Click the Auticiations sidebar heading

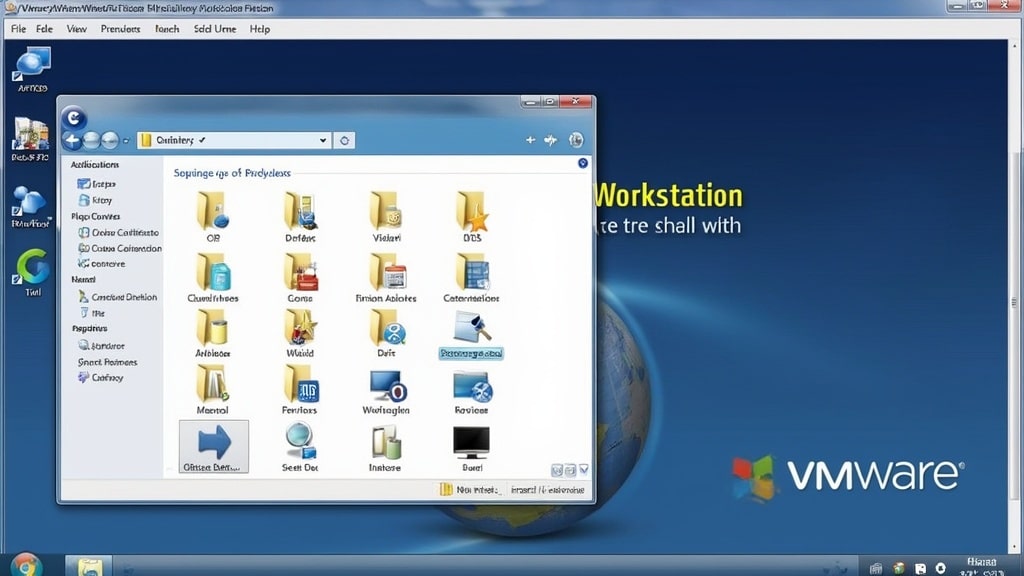point(95,165)
